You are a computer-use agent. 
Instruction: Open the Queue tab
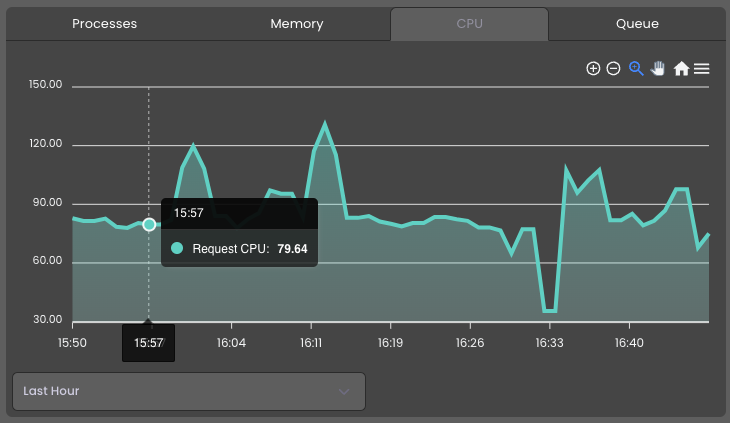[637, 24]
